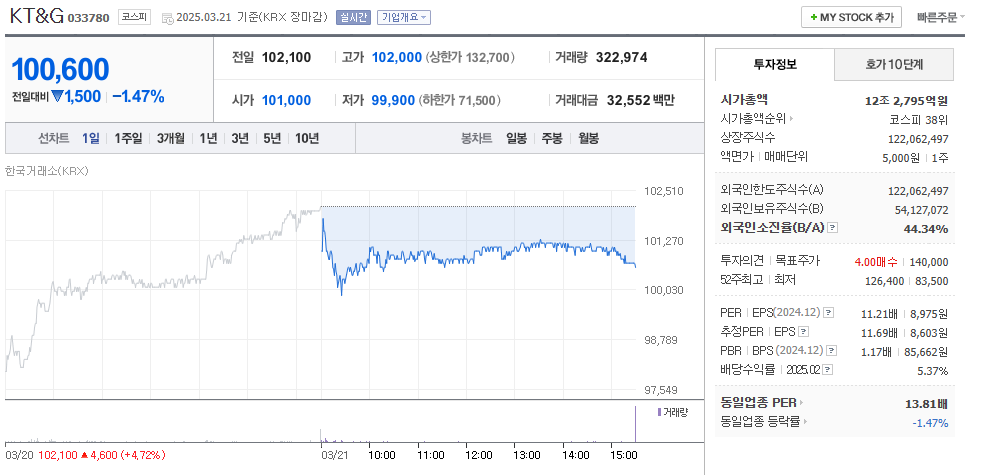Viewport: 981px width, 475px height.
Task: Open help icon beside PER EPS(2024.12)
Action: [828, 312]
